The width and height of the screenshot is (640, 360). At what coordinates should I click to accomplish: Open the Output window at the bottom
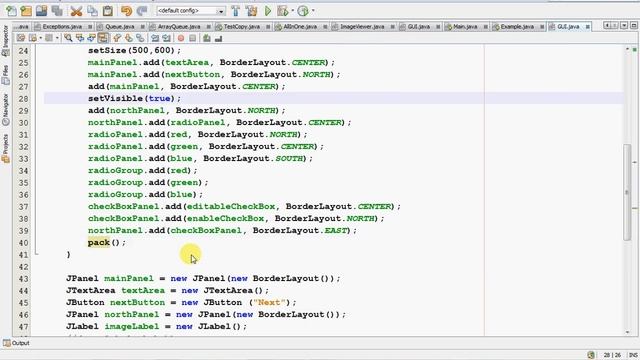point(16,343)
